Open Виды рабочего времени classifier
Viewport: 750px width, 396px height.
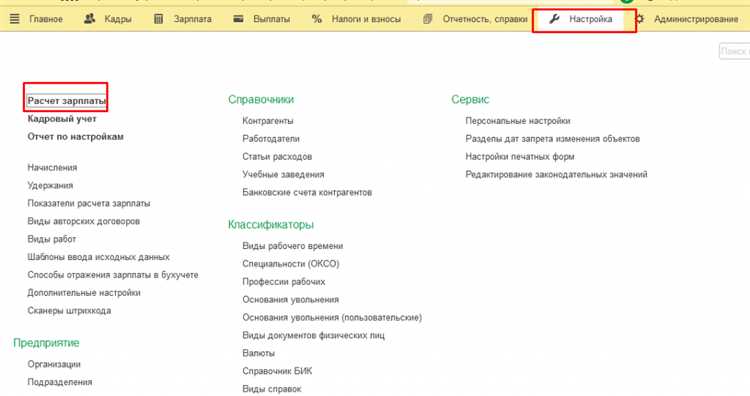pos(293,246)
